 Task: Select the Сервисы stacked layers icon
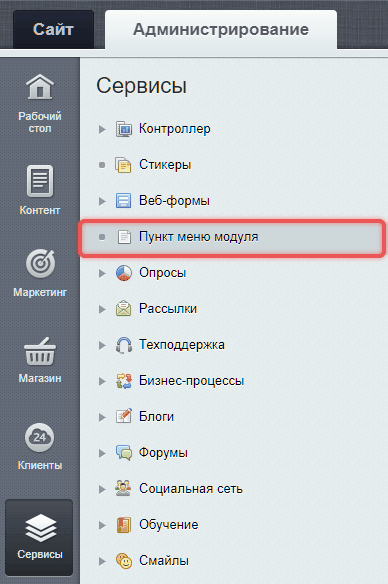40,528
